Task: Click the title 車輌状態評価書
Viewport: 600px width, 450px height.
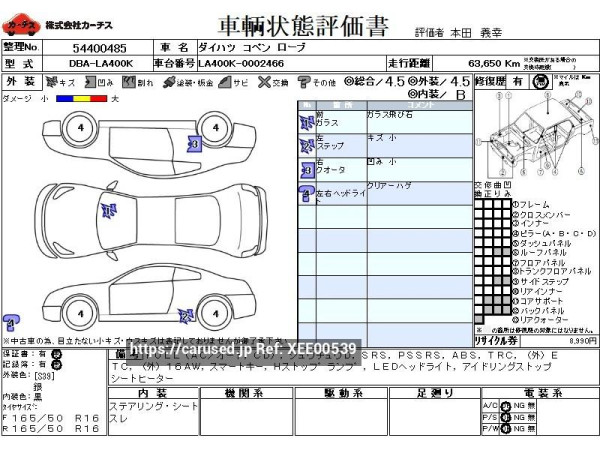Action: 303,26
